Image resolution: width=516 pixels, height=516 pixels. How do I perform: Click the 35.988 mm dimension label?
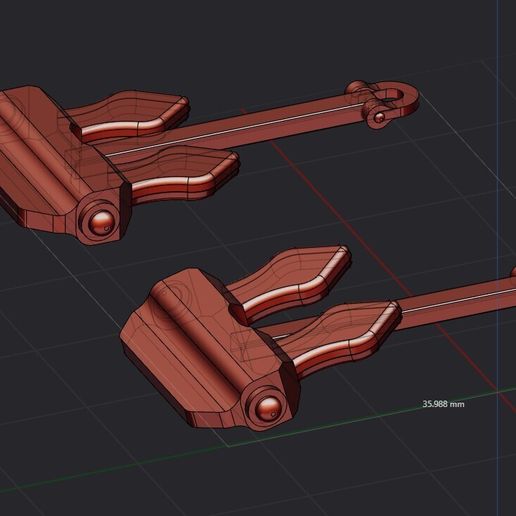click(x=443, y=404)
